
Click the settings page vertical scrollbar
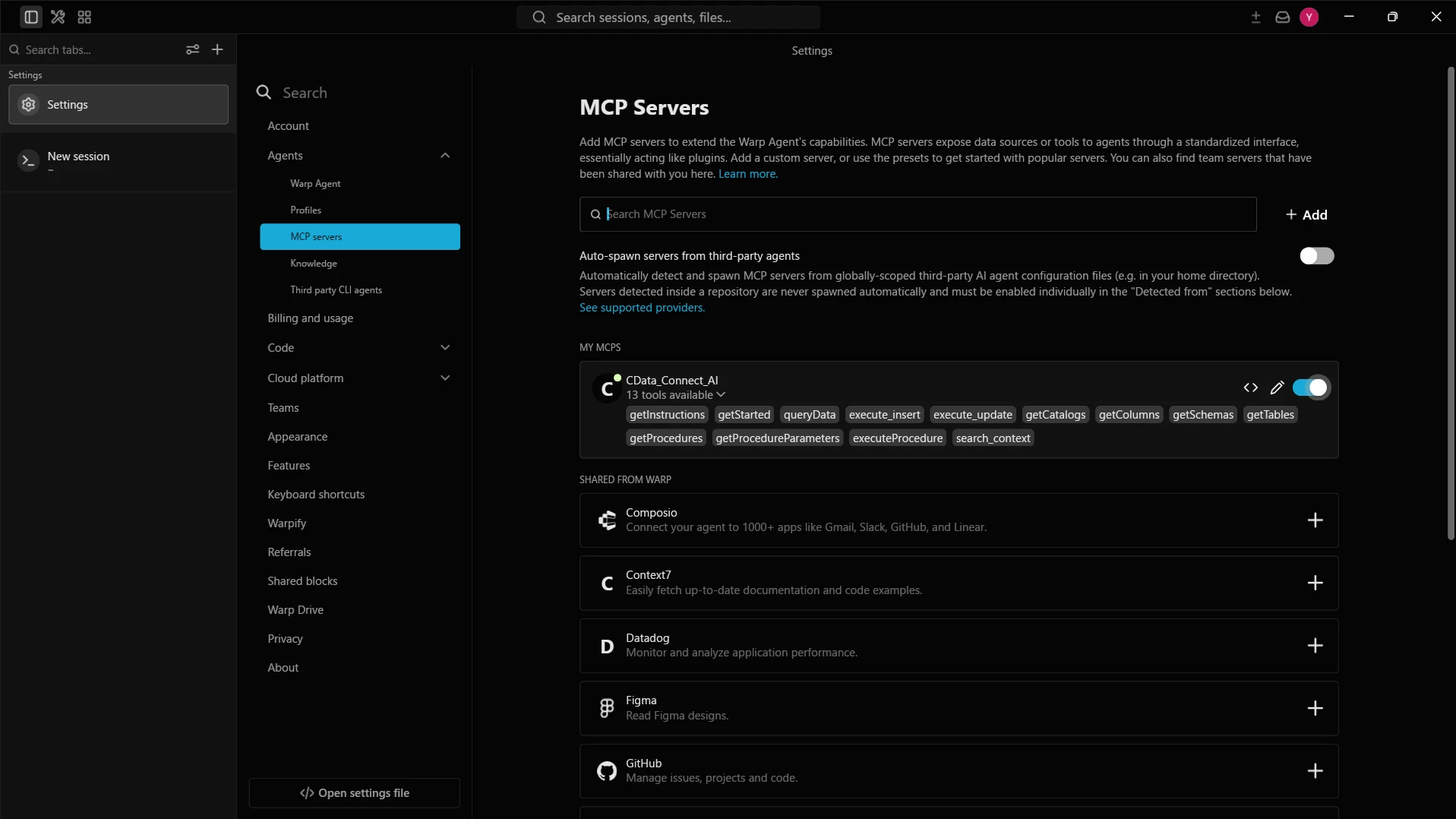(x=1451, y=304)
